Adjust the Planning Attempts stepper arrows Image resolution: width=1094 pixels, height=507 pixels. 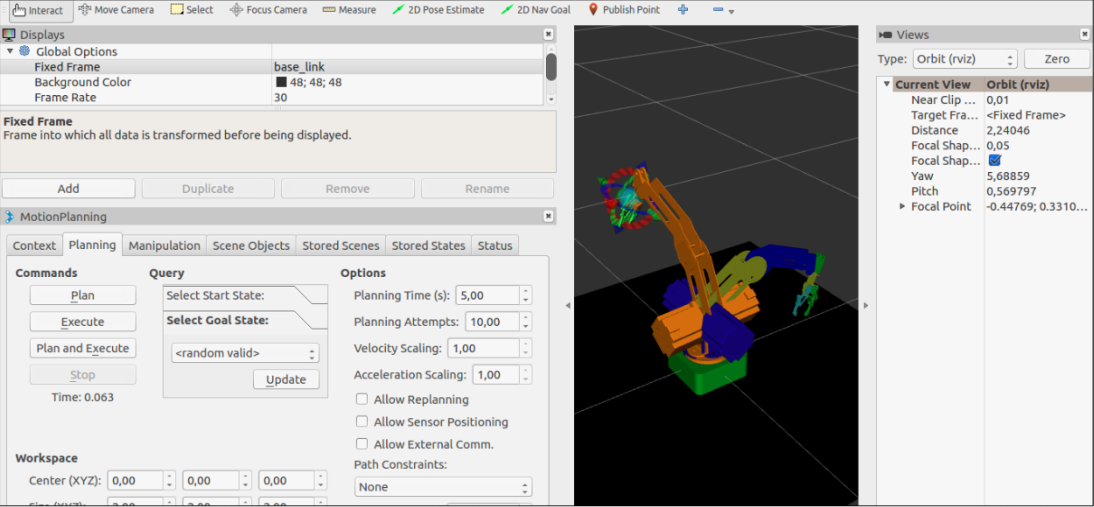pyautogui.click(x=525, y=321)
